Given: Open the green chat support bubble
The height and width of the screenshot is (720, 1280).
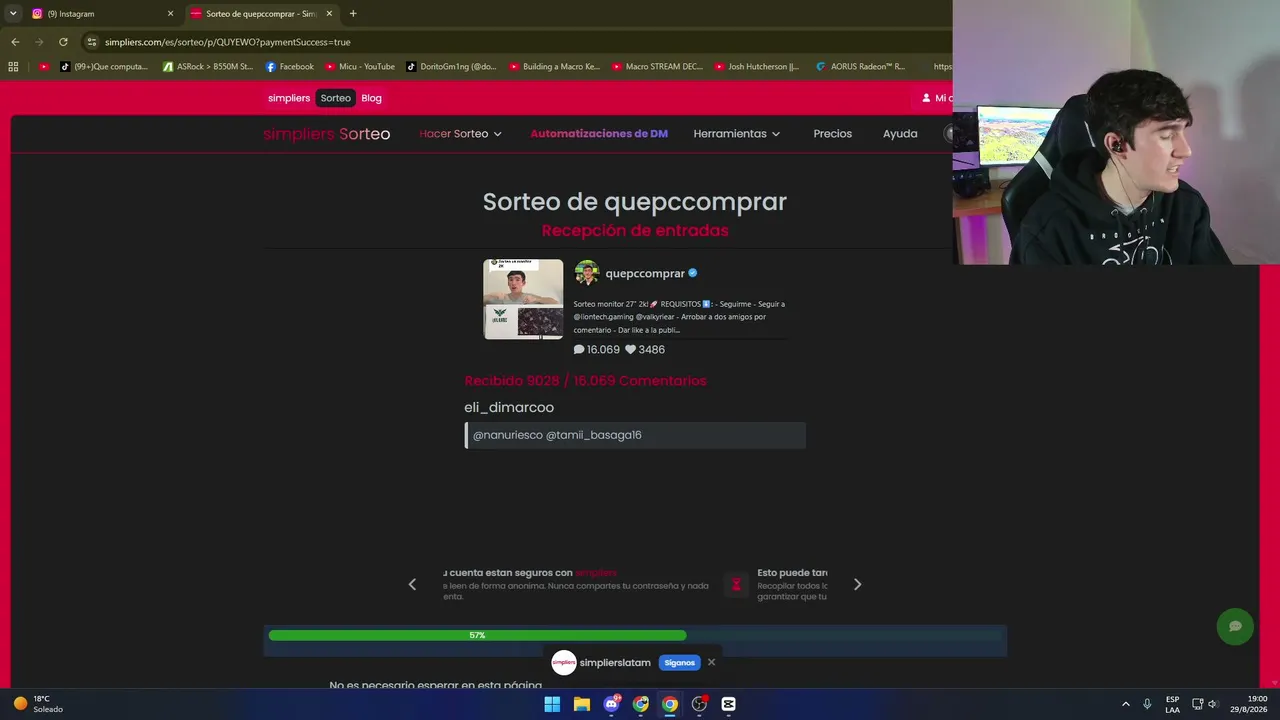Looking at the screenshot, I should [x=1235, y=627].
